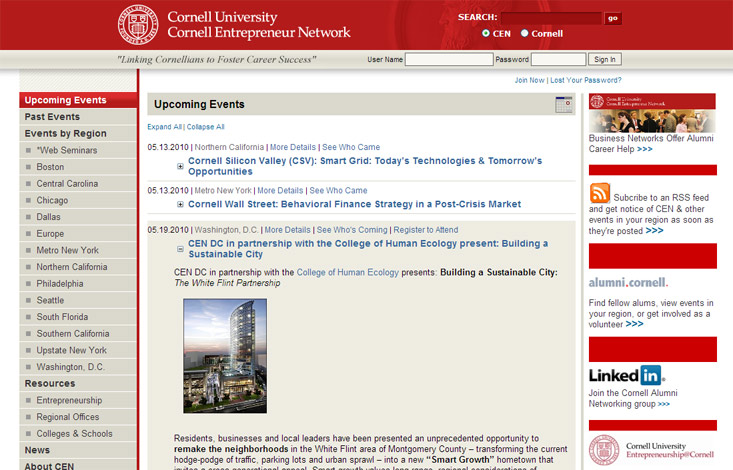Open the calendar icon in Upcoming Events header

coord(563,104)
